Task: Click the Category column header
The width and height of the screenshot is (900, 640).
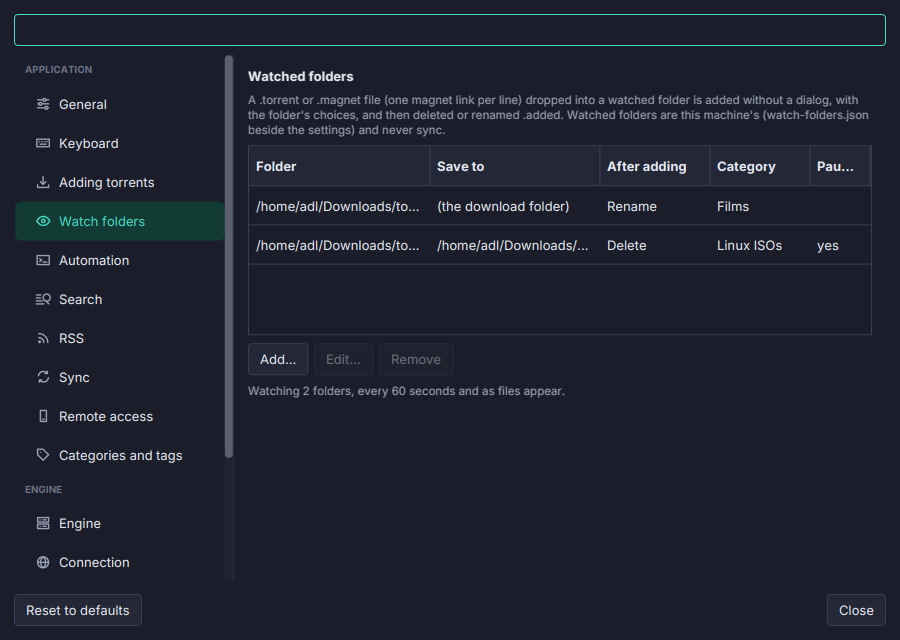Action: coord(759,166)
